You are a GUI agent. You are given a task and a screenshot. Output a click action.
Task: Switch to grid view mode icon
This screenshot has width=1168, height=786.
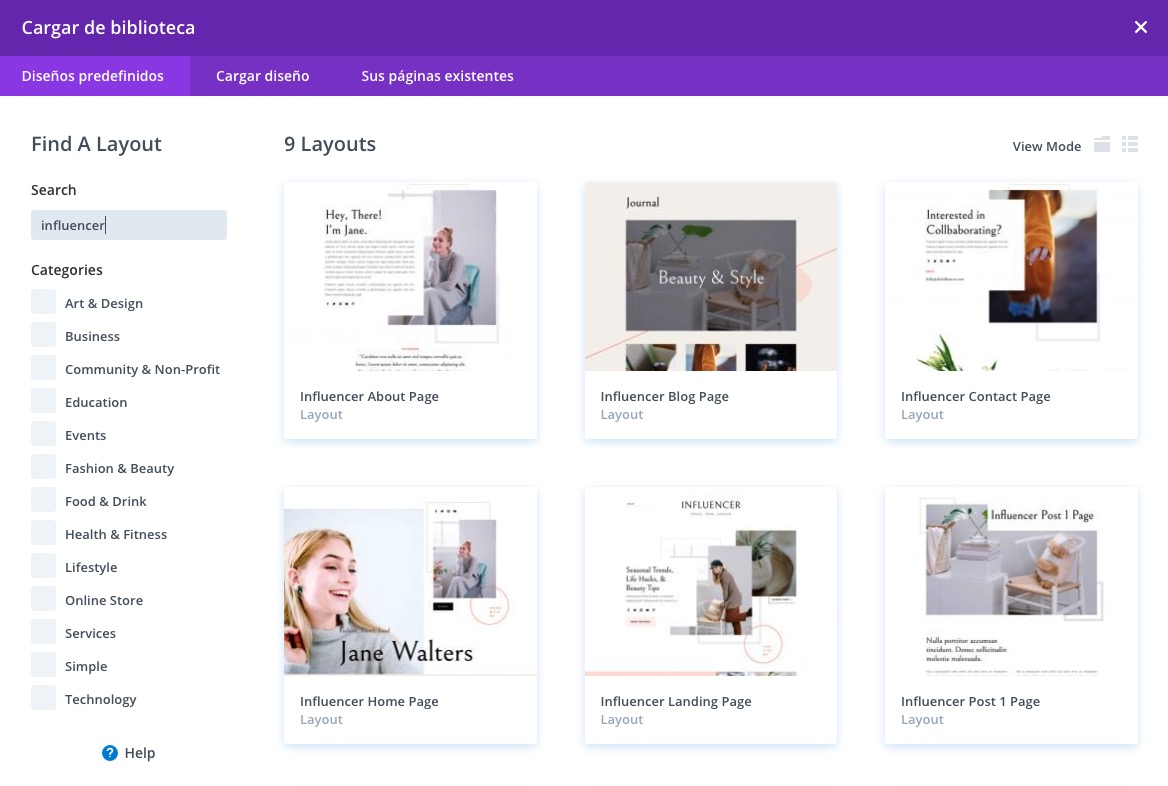(x=1102, y=145)
